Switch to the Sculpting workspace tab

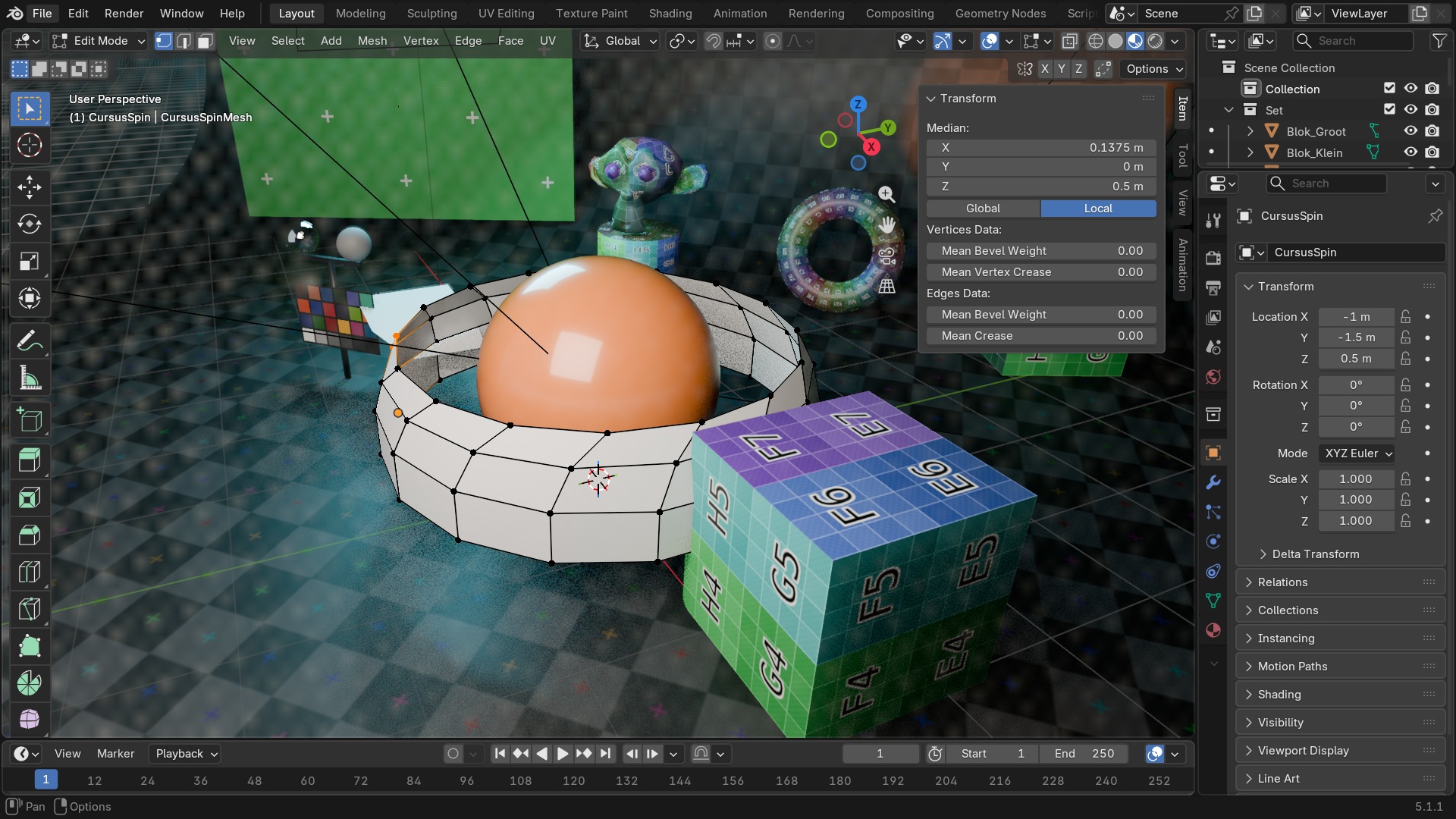431,14
